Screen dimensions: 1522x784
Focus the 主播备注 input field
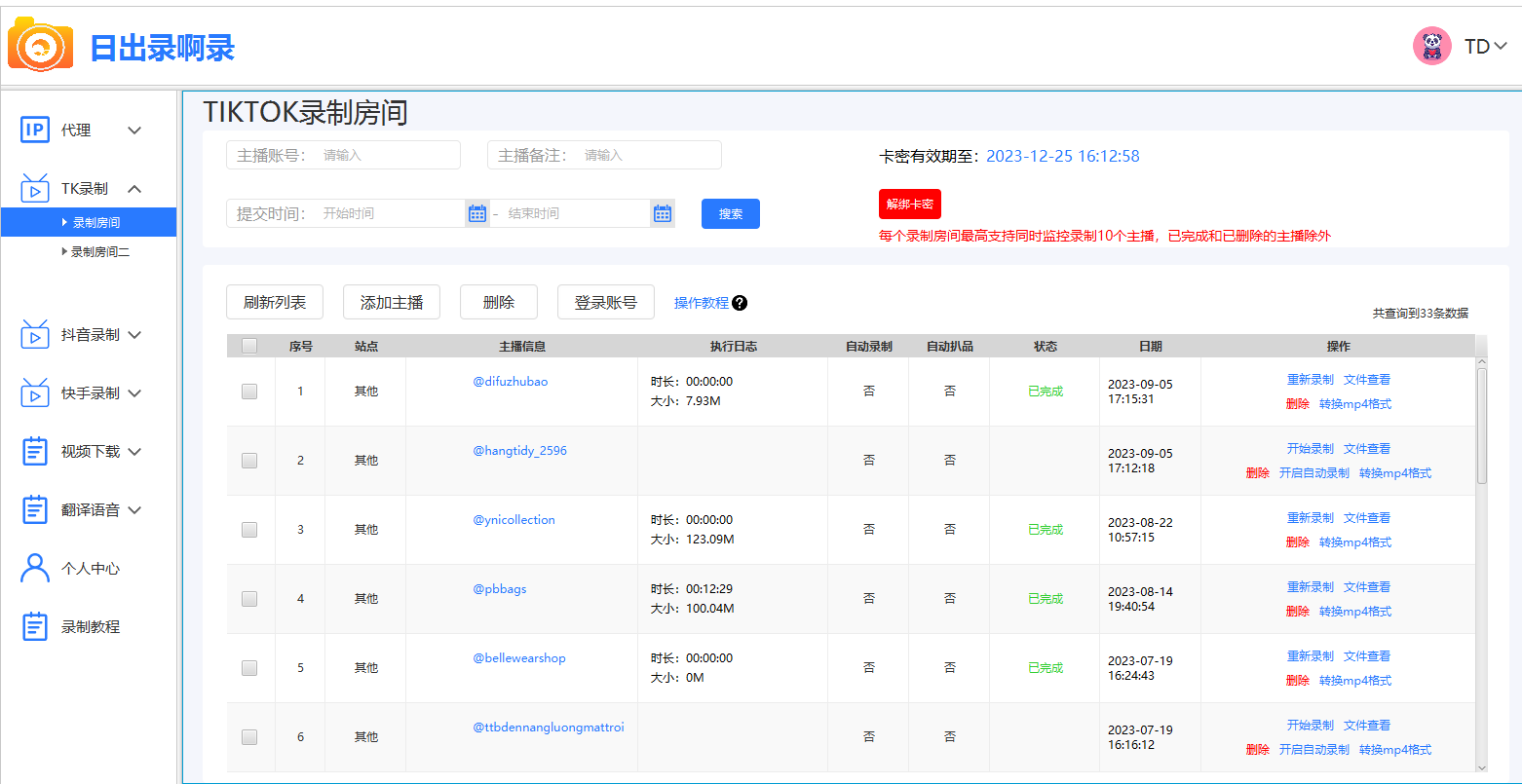[x=604, y=155]
